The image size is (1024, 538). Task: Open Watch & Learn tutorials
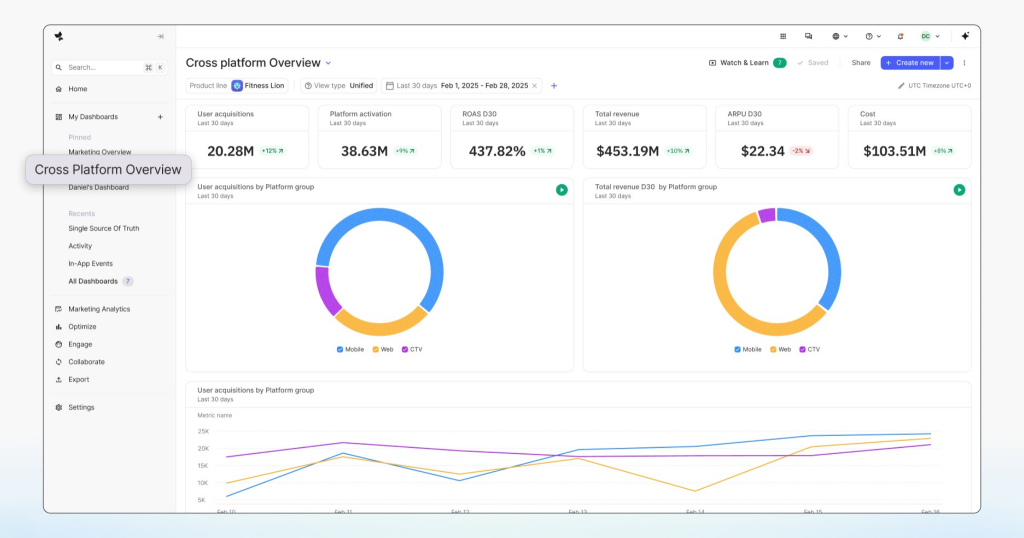[747, 63]
